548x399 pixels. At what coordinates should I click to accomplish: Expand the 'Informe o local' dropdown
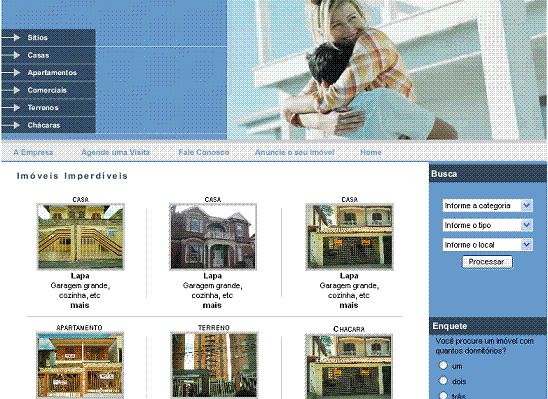[488, 245]
